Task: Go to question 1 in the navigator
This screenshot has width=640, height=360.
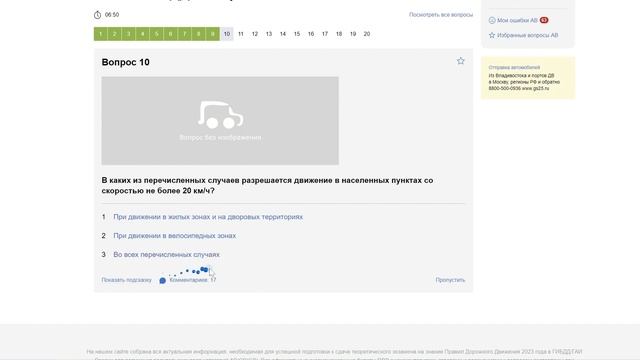Action: [x=101, y=34]
